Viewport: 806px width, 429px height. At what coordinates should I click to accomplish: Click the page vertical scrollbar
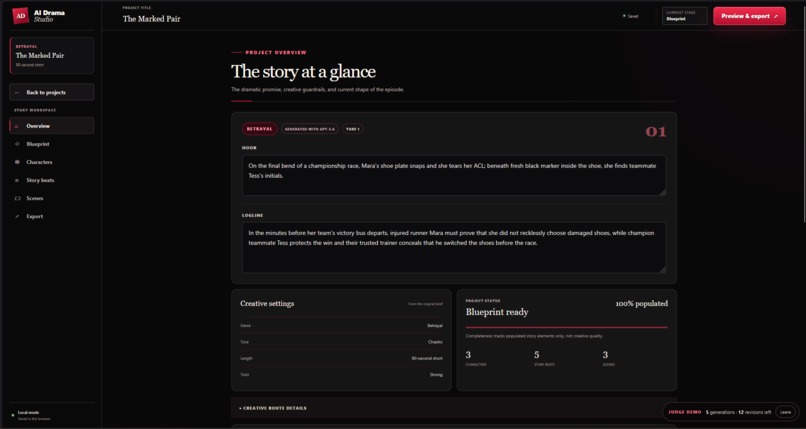[x=803, y=113]
